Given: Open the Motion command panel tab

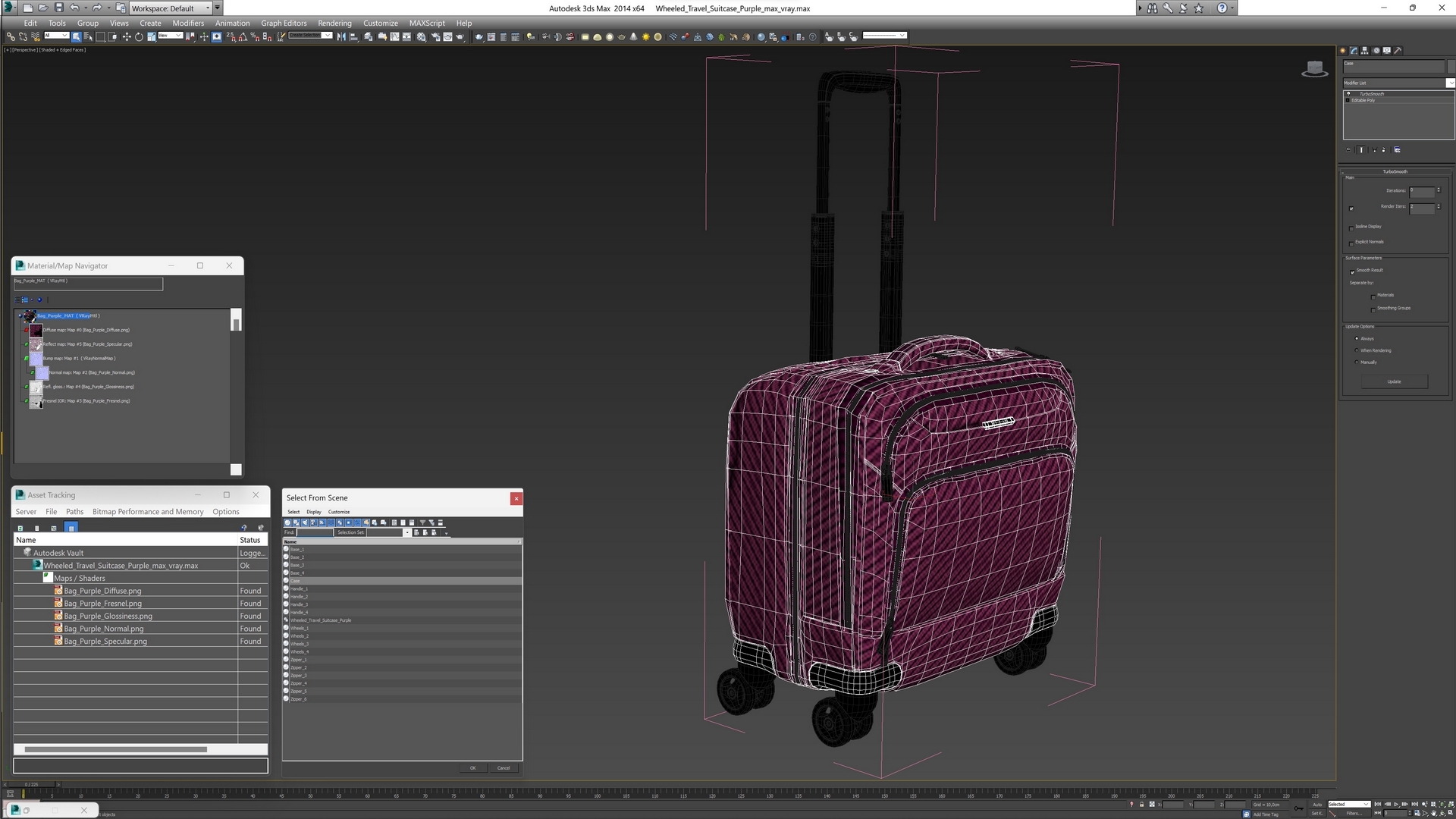Looking at the screenshot, I should [1376, 51].
